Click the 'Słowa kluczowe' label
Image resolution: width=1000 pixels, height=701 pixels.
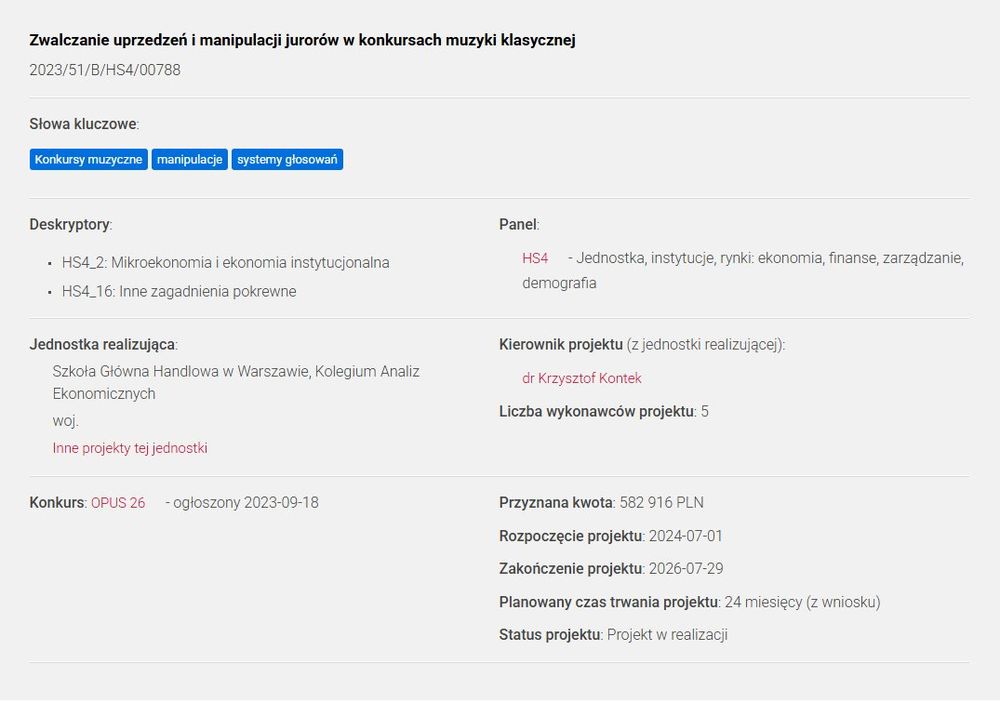coord(83,124)
